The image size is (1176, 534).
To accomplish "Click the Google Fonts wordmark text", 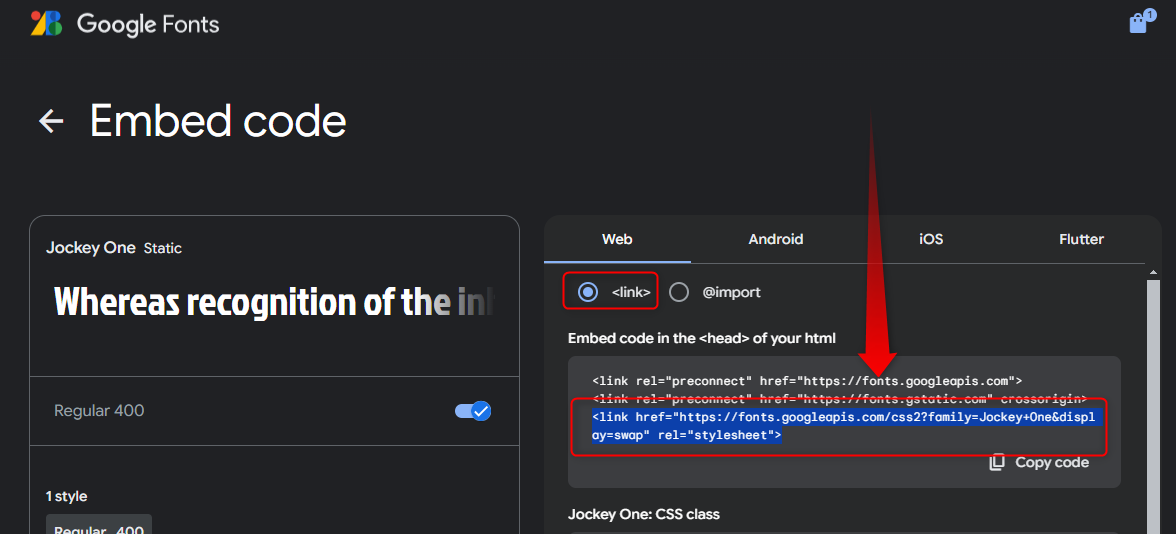I will [148, 24].
